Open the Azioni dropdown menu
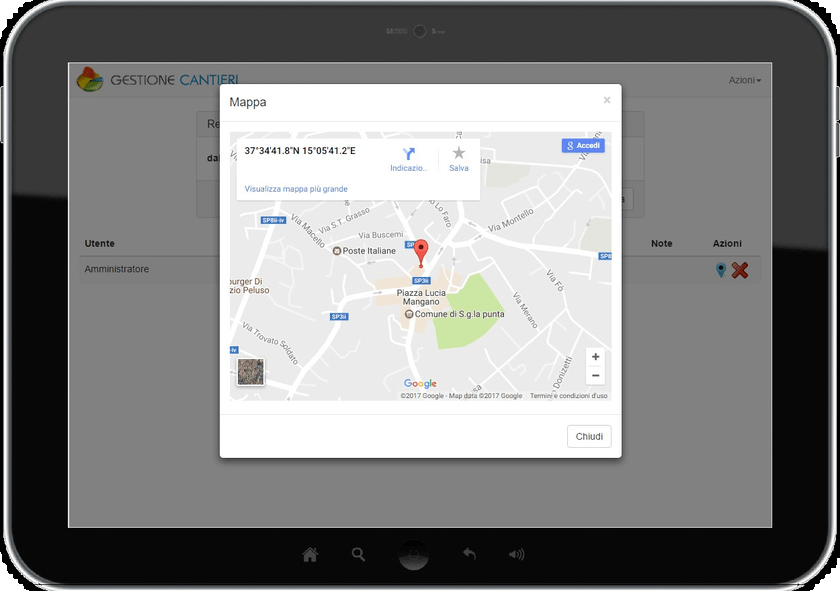 744,80
